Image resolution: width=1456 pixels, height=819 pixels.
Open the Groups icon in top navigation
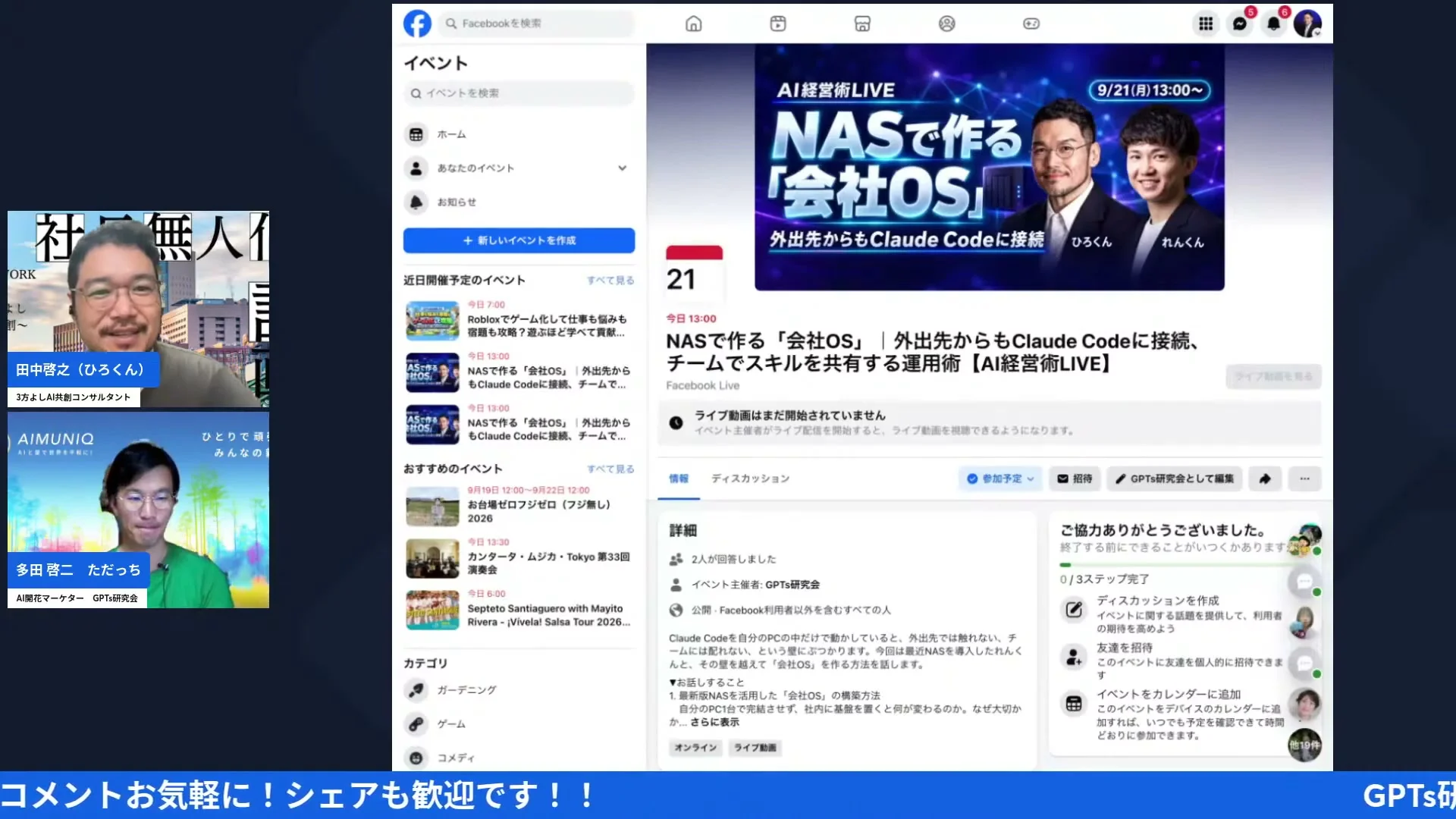point(946,24)
